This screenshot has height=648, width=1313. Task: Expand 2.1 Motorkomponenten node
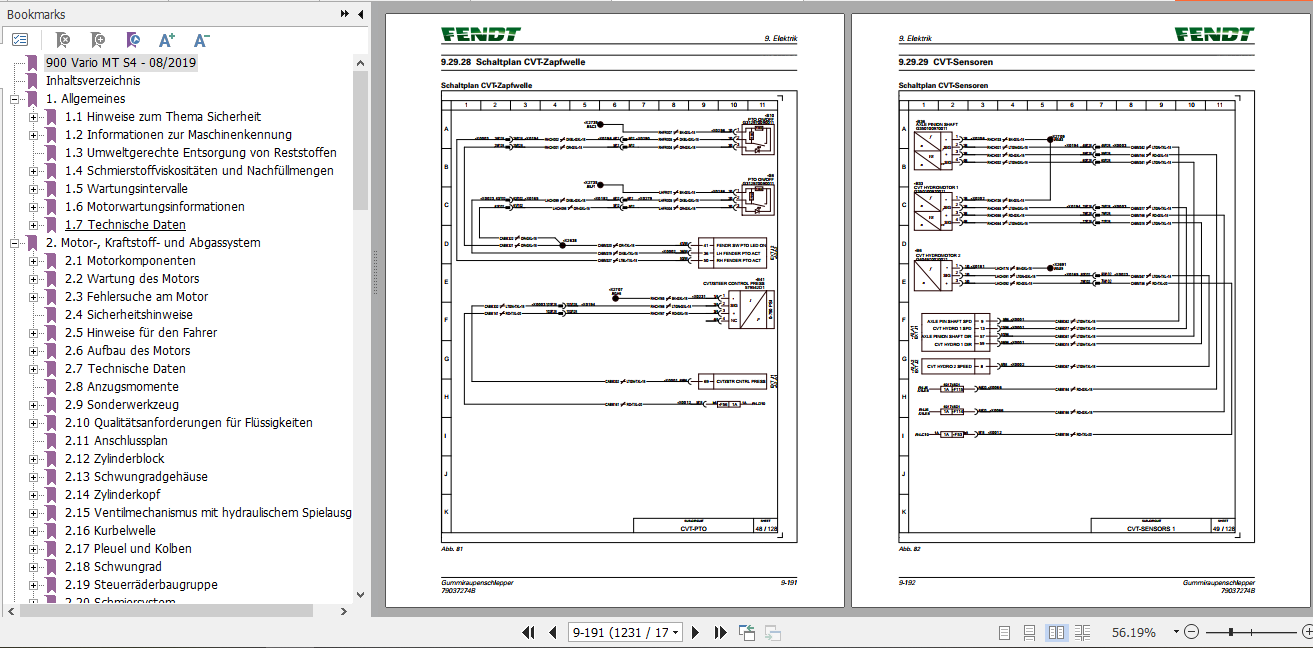[x=34, y=261]
